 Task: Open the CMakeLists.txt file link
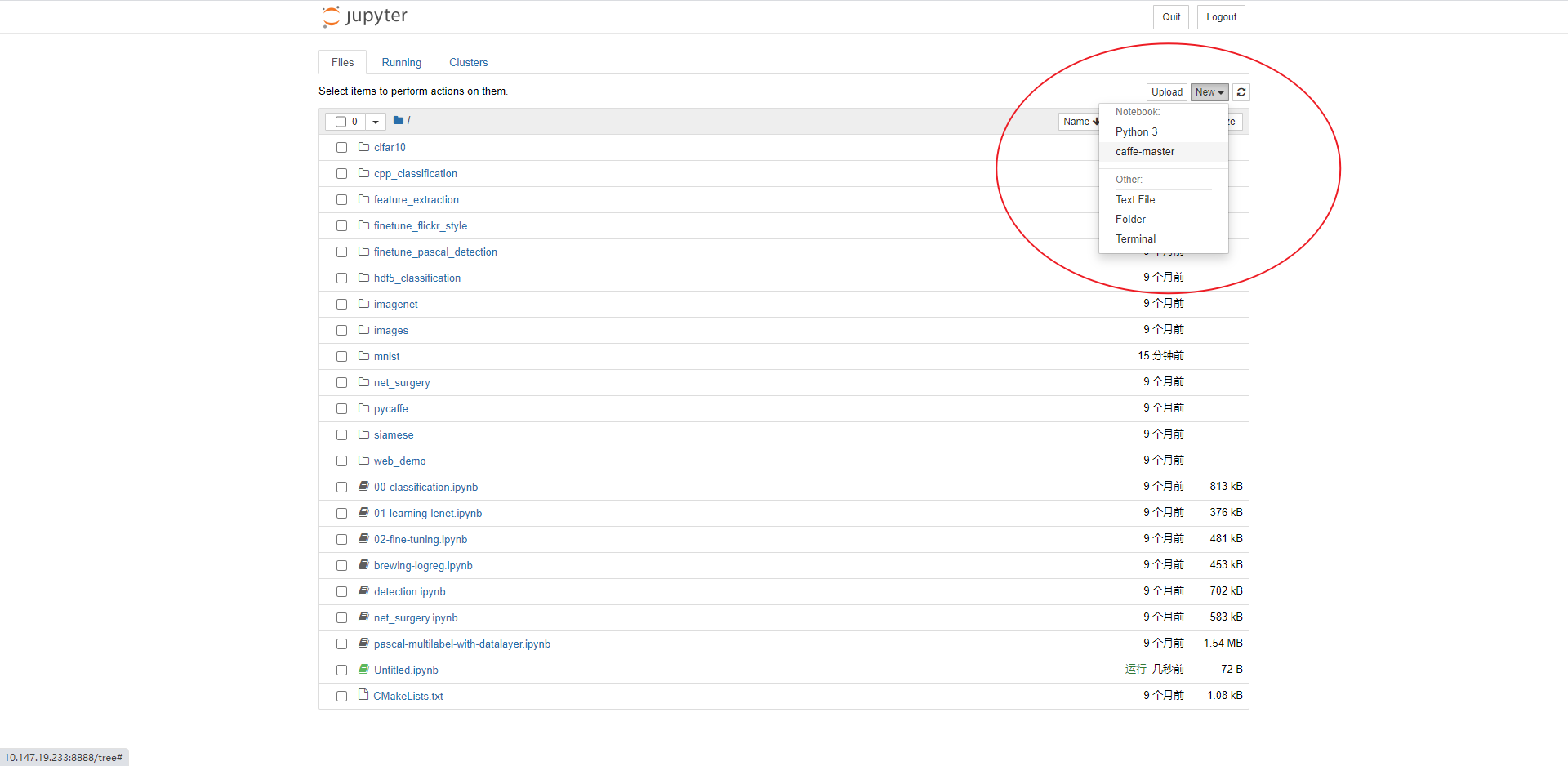[x=408, y=697]
